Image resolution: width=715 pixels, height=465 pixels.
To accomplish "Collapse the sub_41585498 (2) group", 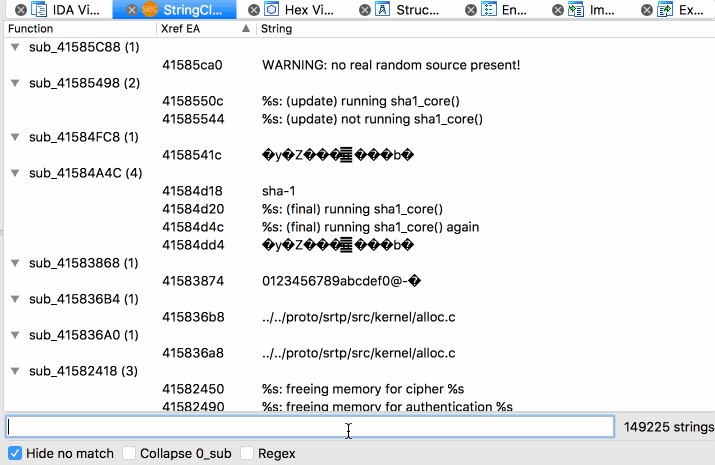I will point(15,83).
